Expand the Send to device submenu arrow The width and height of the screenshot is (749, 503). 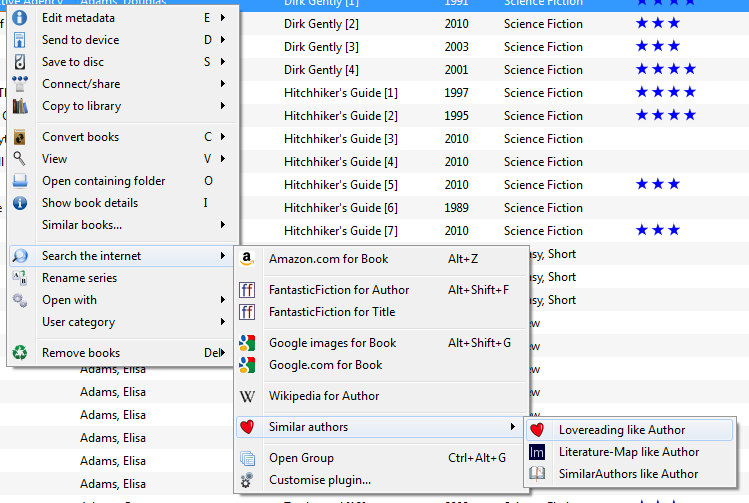(x=223, y=40)
